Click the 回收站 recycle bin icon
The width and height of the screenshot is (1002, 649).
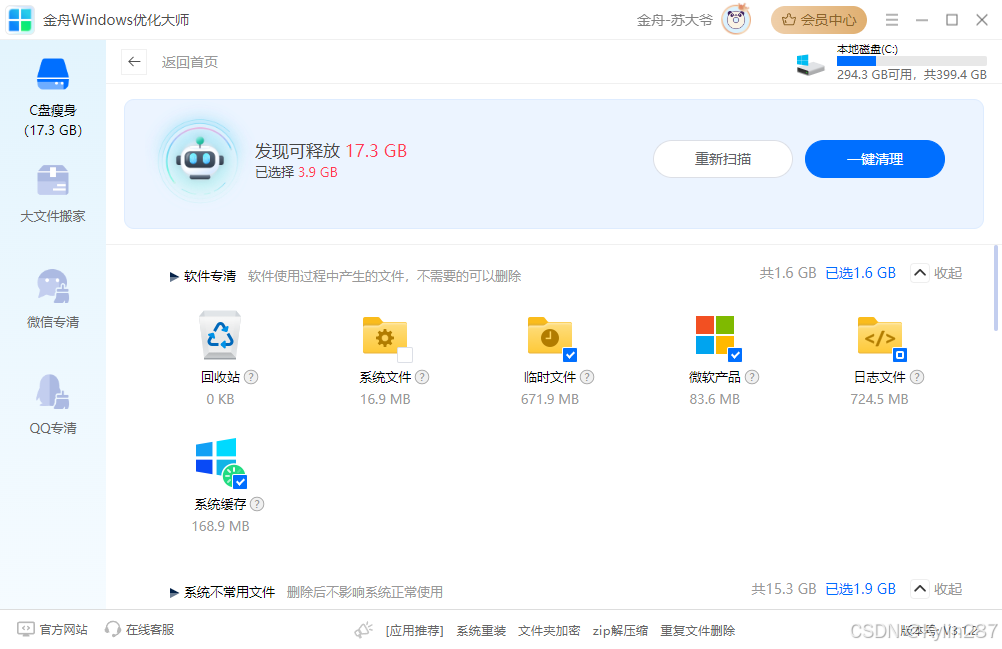coord(220,335)
